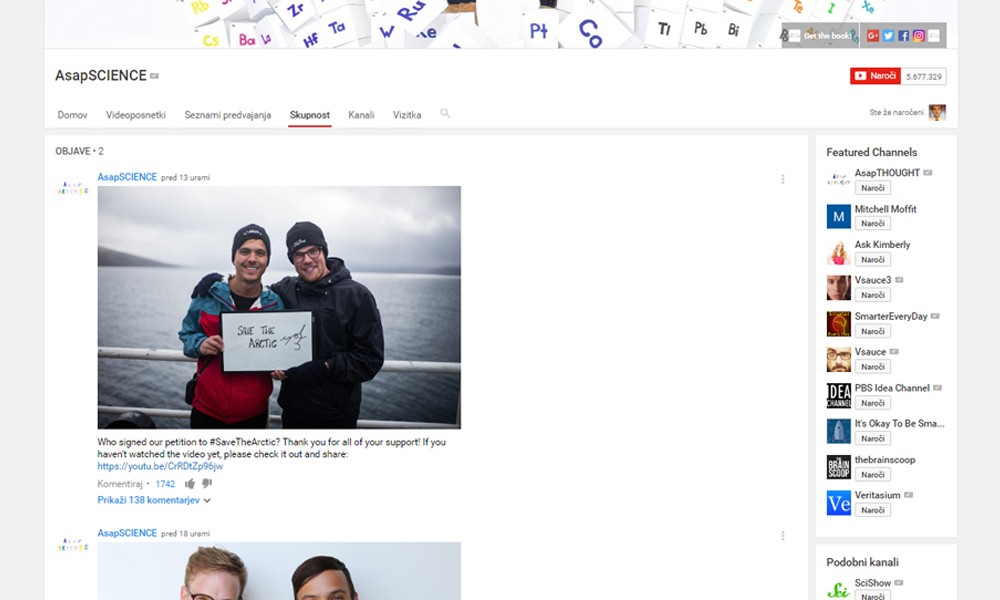Subscribe to Vsauce with Naroči
Viewport: 1000px width, 600px height.
872,367
